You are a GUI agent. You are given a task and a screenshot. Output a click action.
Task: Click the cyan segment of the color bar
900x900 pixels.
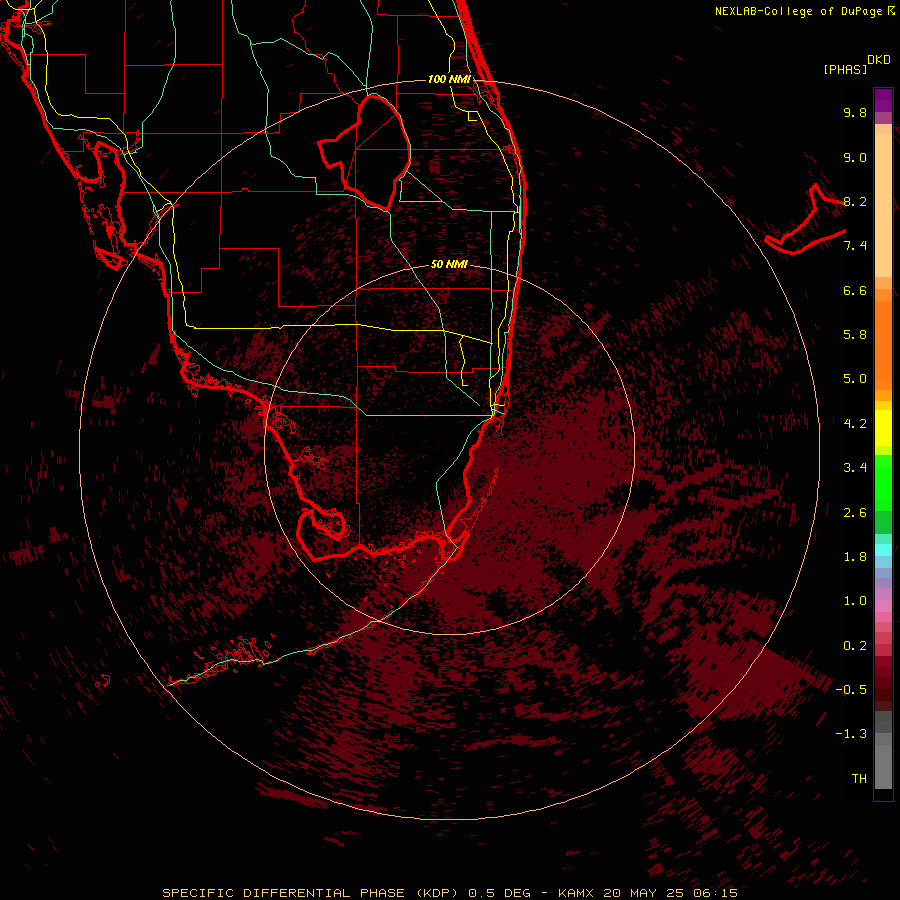tap(883, 550)
